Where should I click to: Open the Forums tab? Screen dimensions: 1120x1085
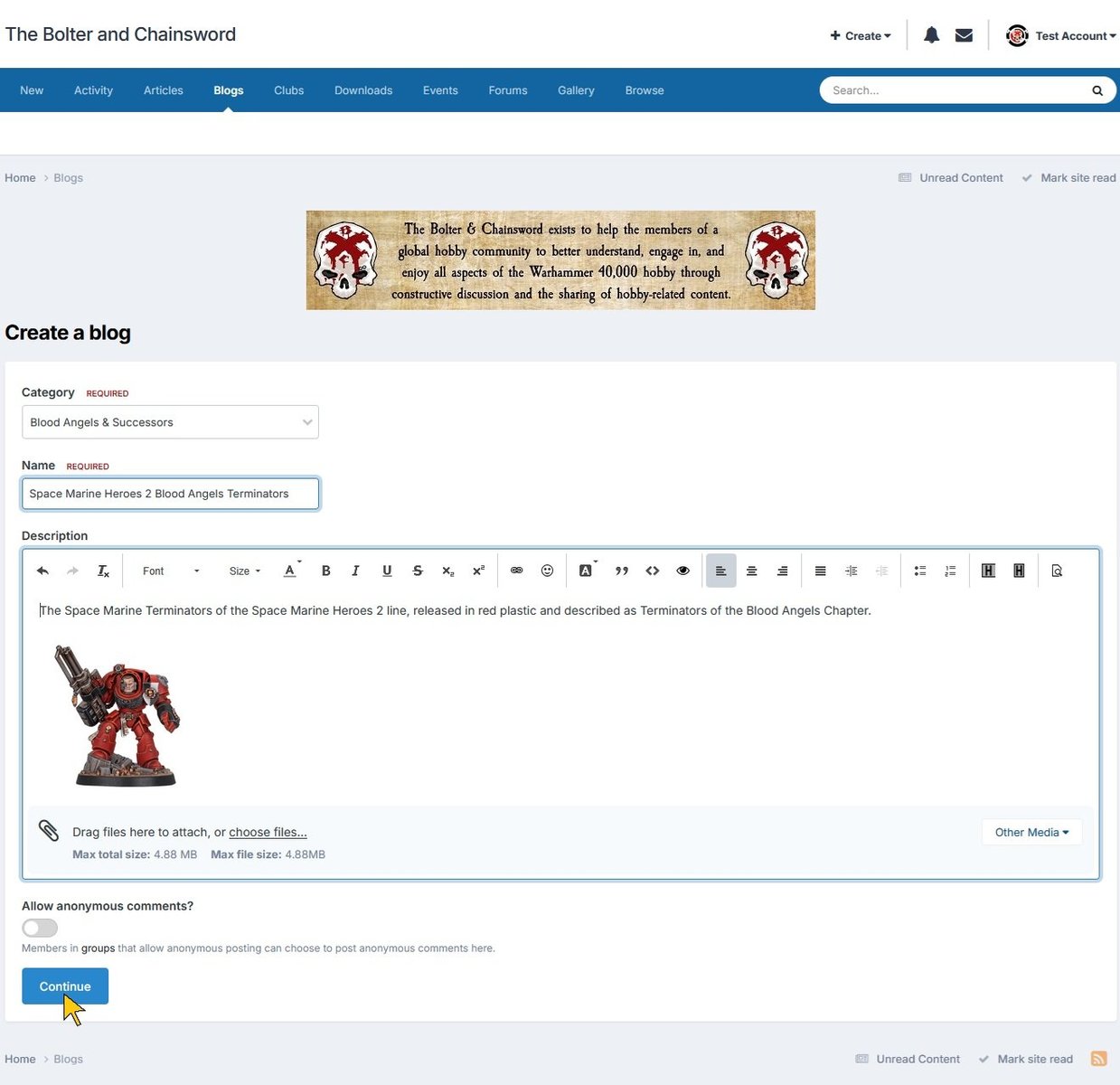pyautogui.click(x=508, y=90)
